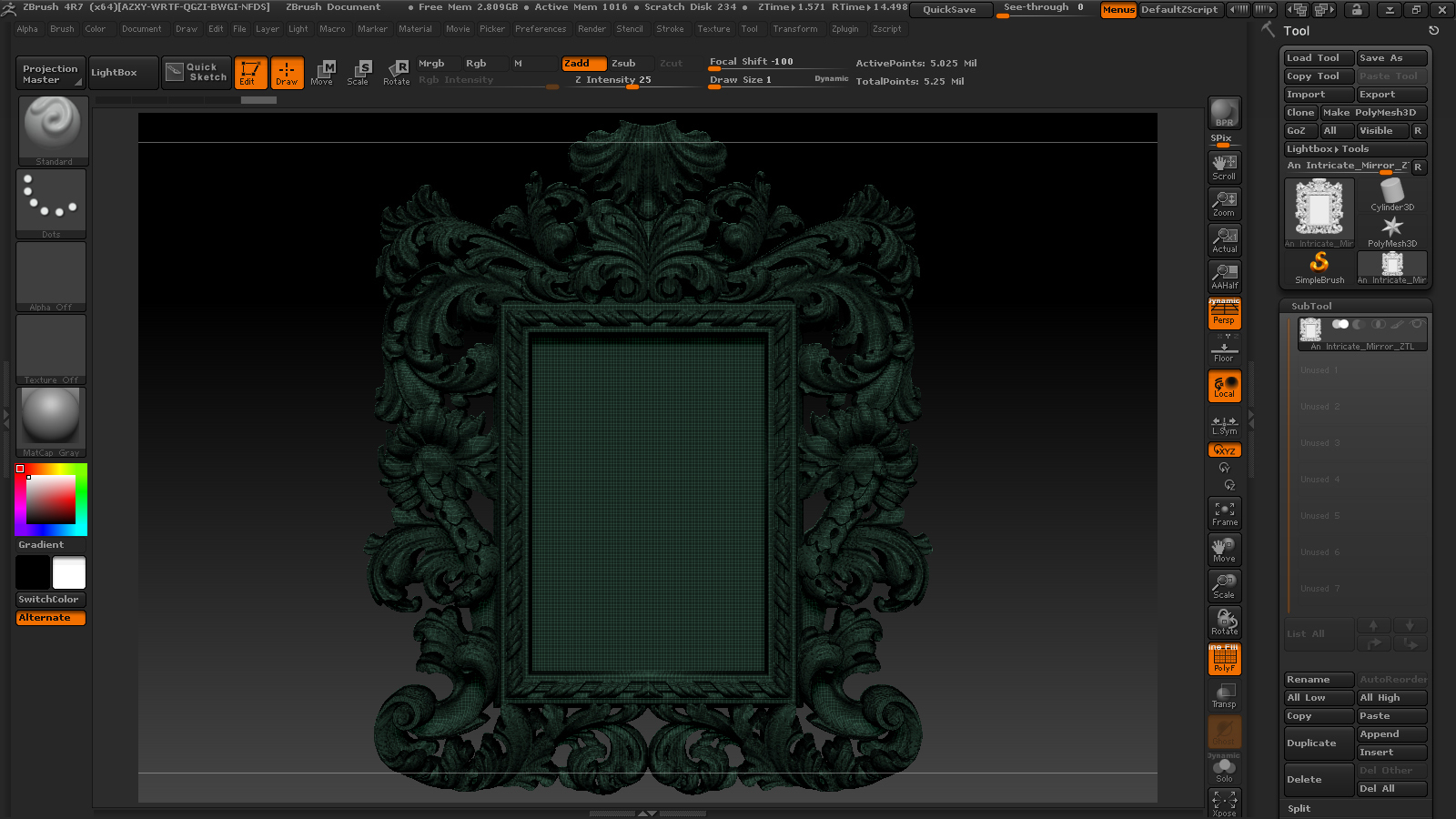
Task: Click the Zoom document icon
Action: (1224, 203)
